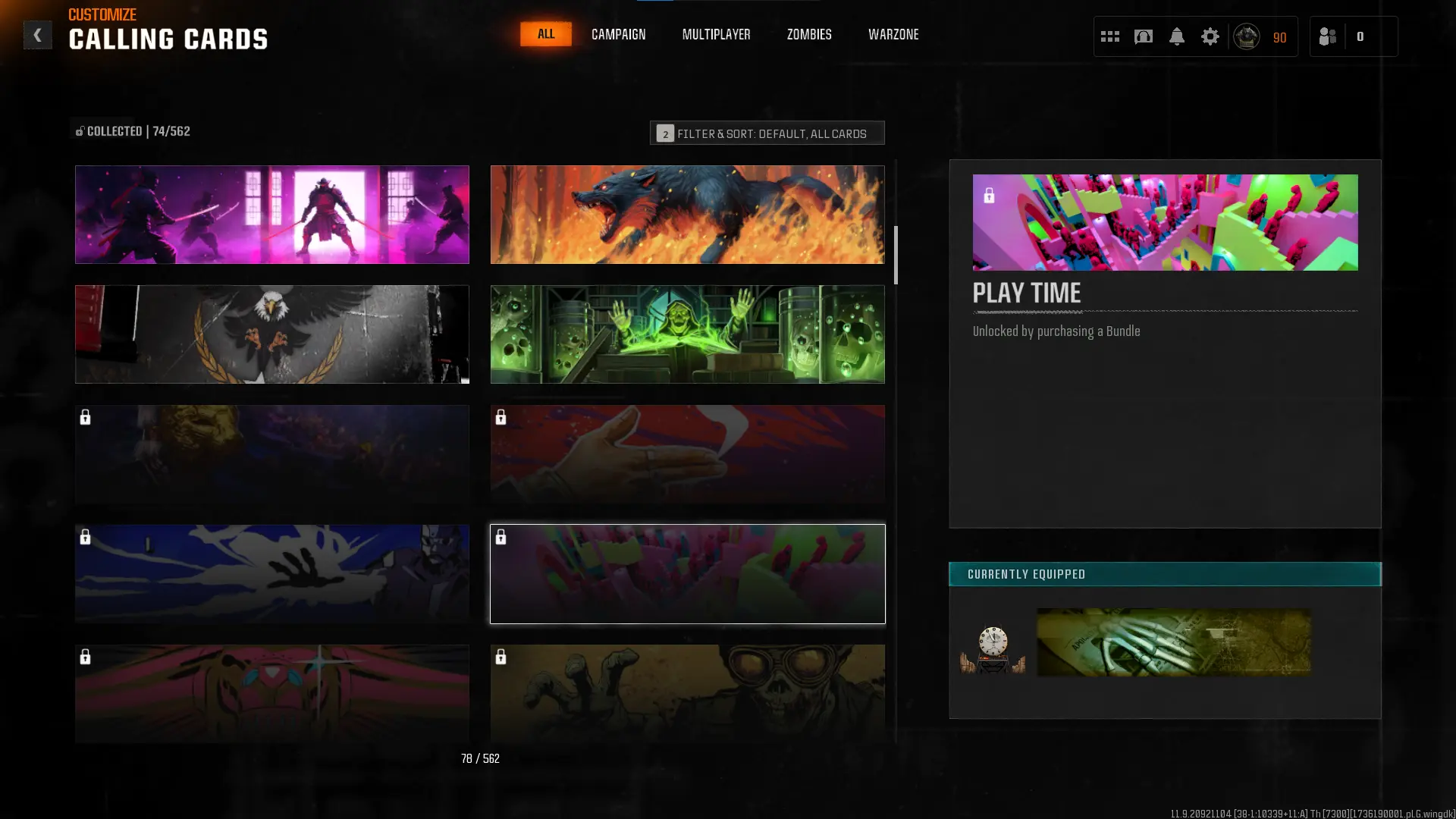Image resolution: width=1456 pixels, height=819 pixels.
Task: Select the Zombies tab
Action: click(809, 34)
